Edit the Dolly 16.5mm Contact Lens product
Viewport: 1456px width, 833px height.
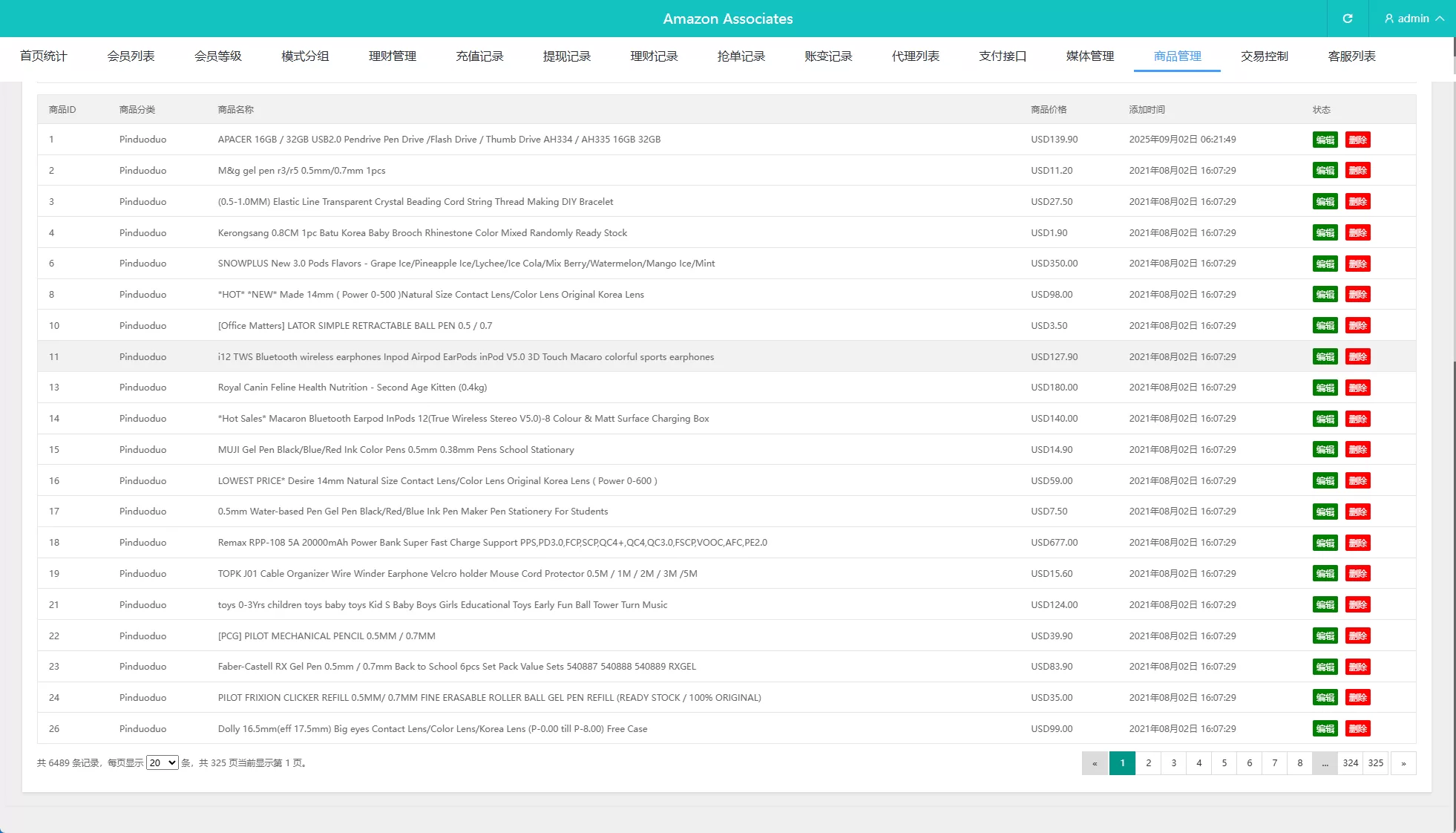[1325, 729]
